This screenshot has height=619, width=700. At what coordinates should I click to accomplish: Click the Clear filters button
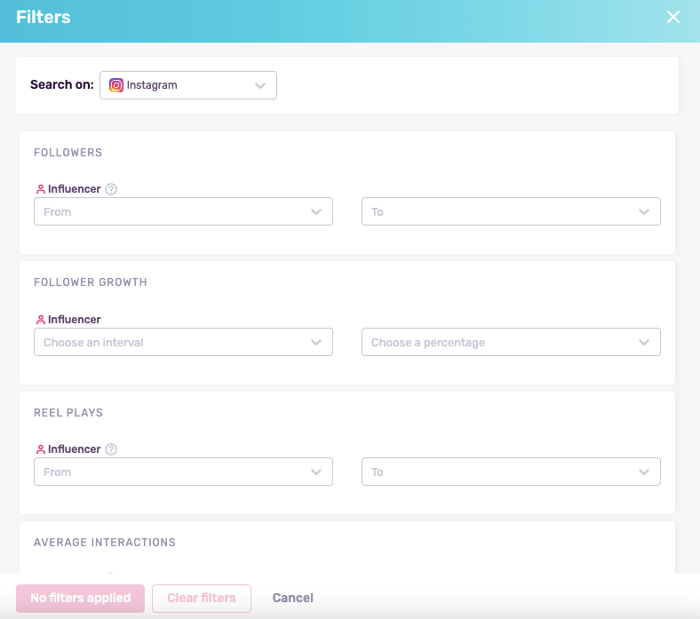click(x=201, y=598)
